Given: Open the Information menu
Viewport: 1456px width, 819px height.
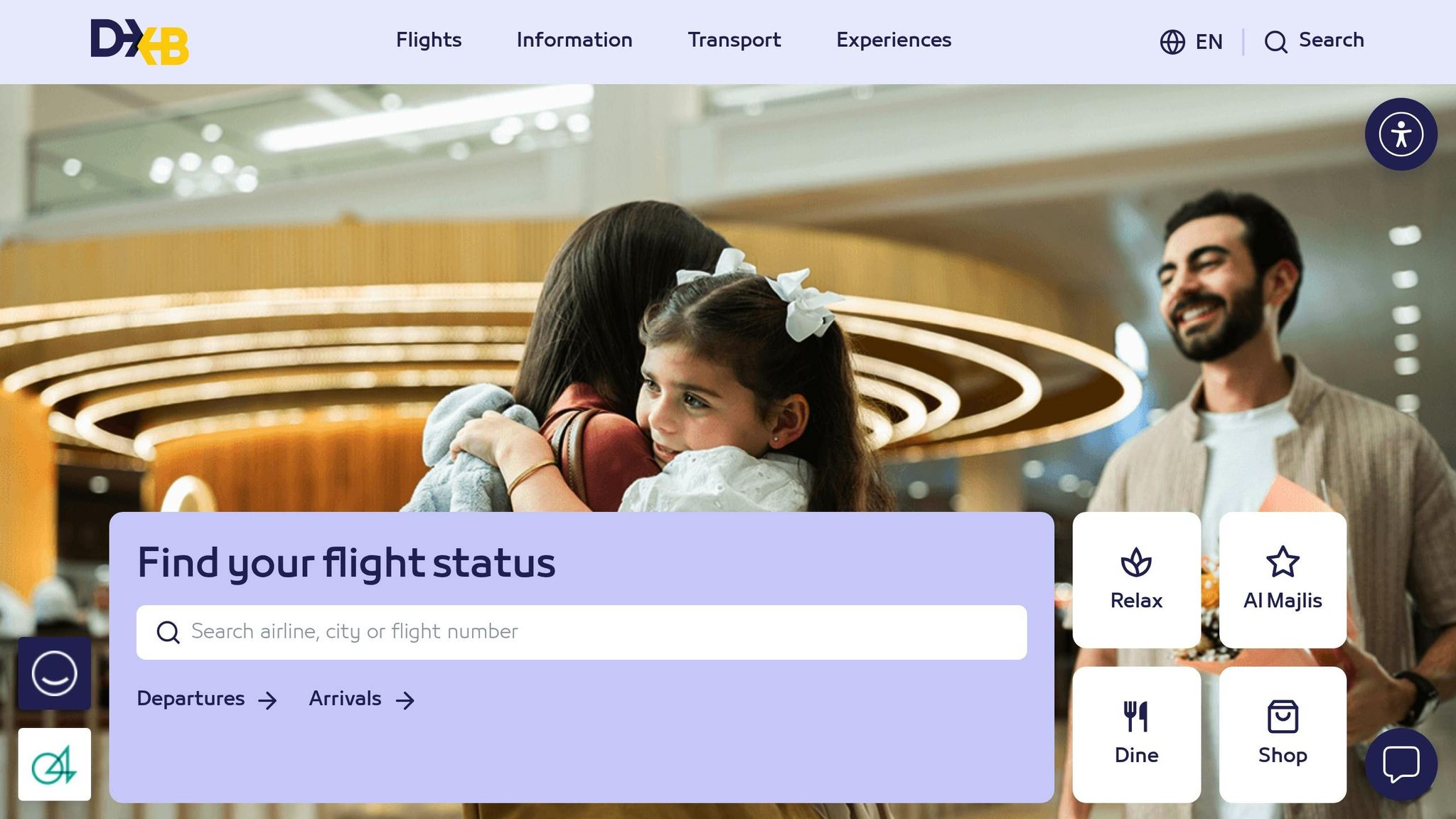Looking at the screenshot, I should coord(574,41).
